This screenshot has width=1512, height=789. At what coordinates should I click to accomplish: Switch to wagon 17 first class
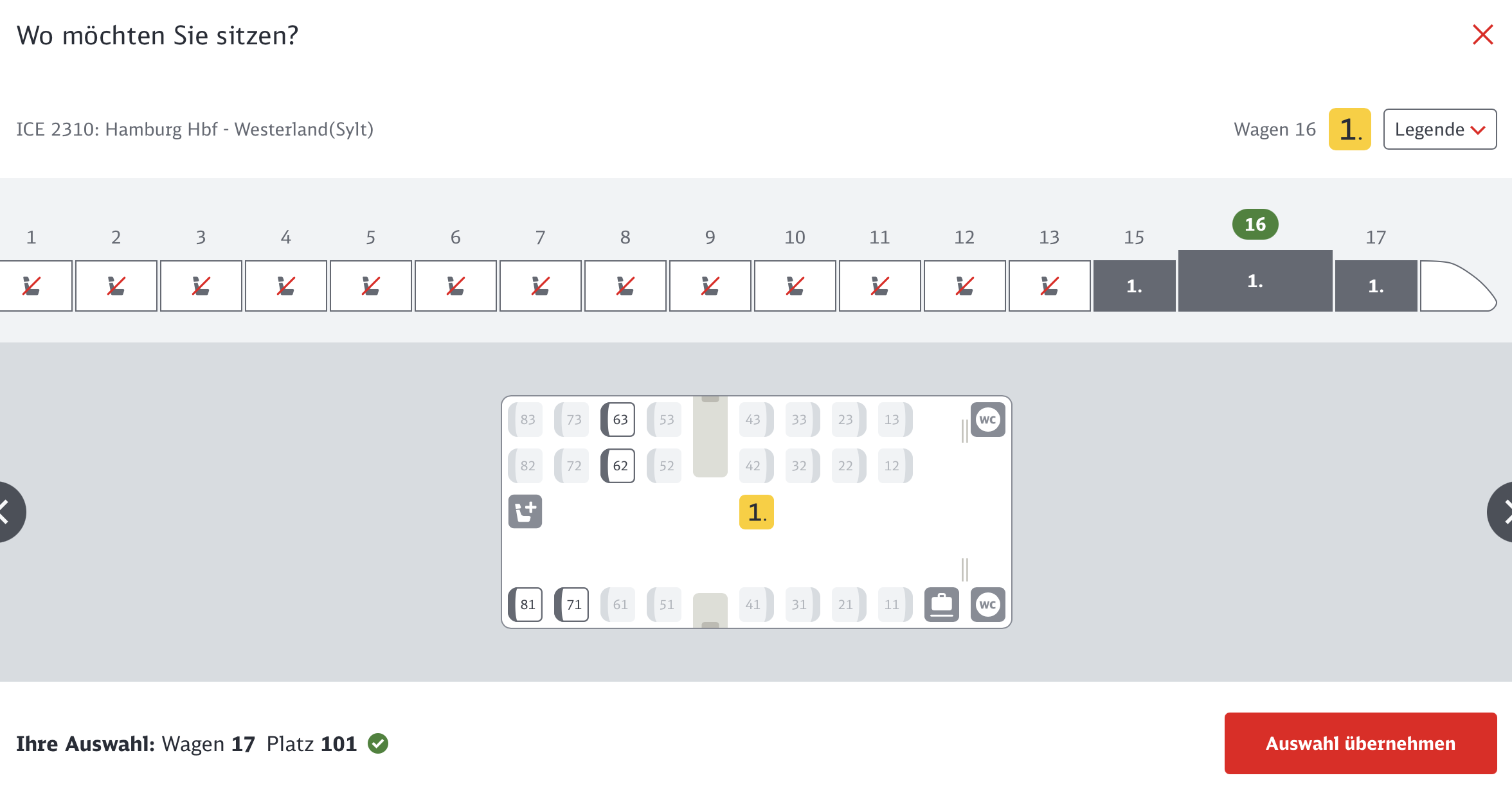(1376, 286)
